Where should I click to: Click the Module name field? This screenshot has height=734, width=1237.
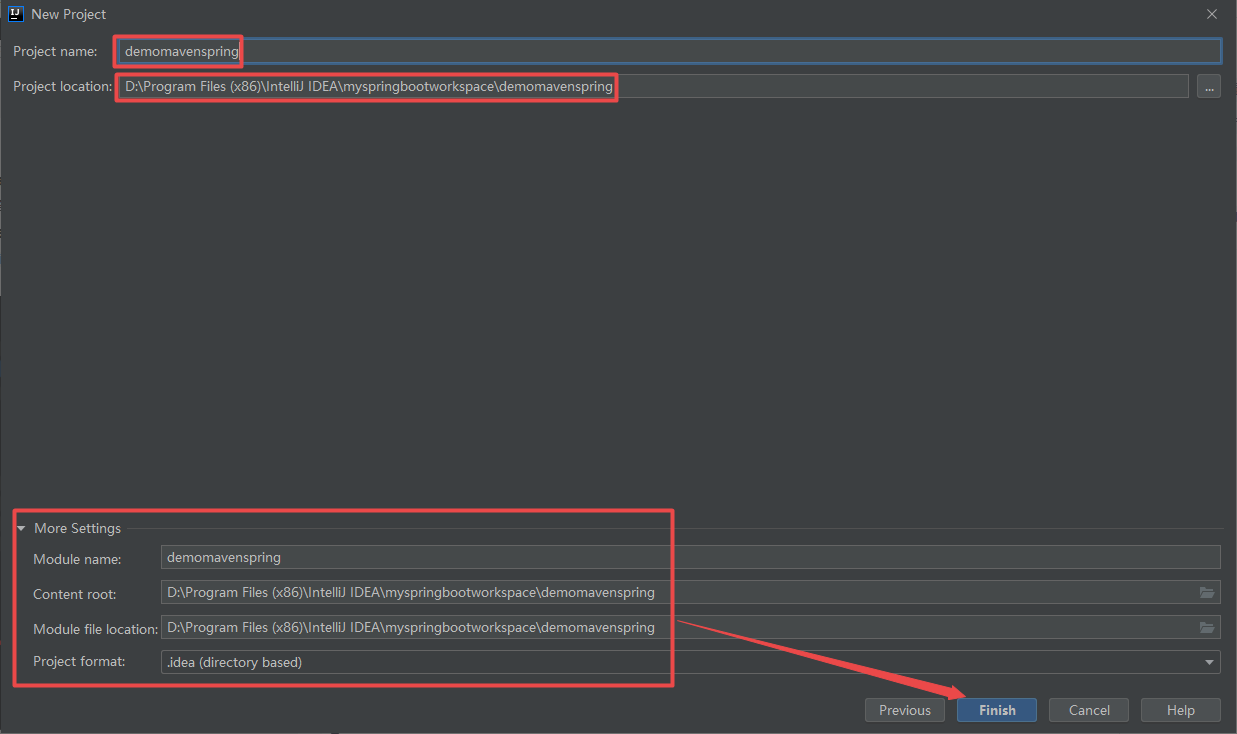click(690, 557)
